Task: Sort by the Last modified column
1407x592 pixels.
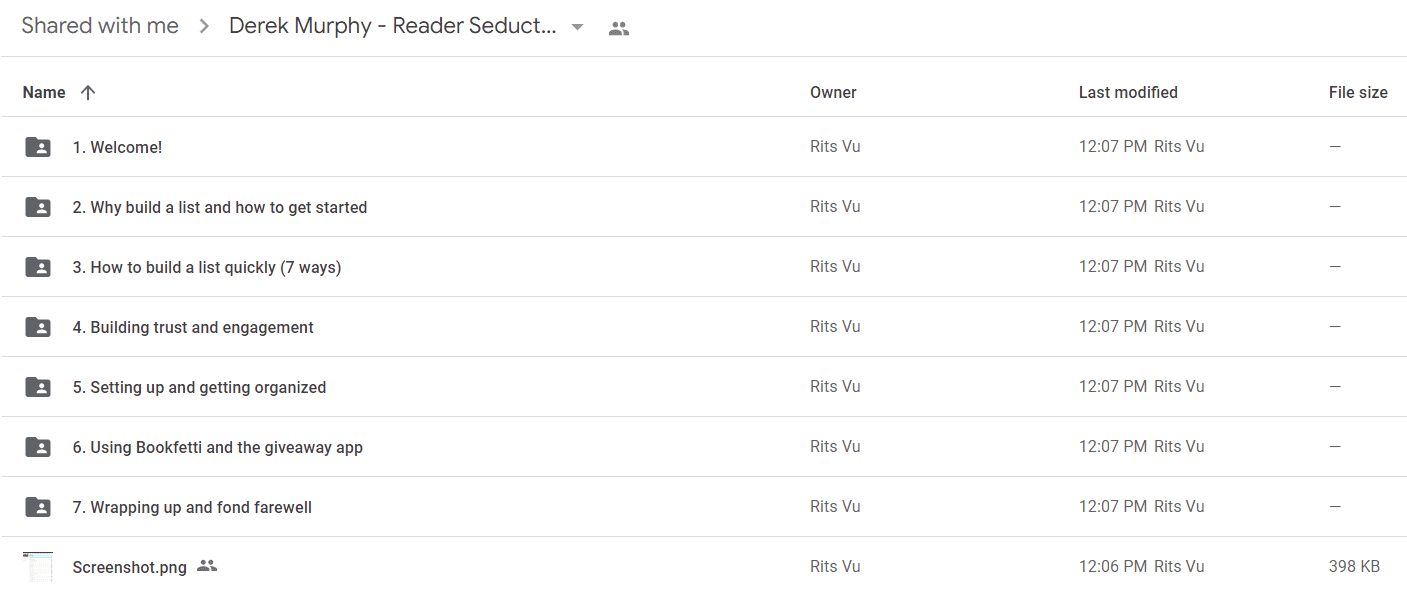Action: coord(1128,92)
